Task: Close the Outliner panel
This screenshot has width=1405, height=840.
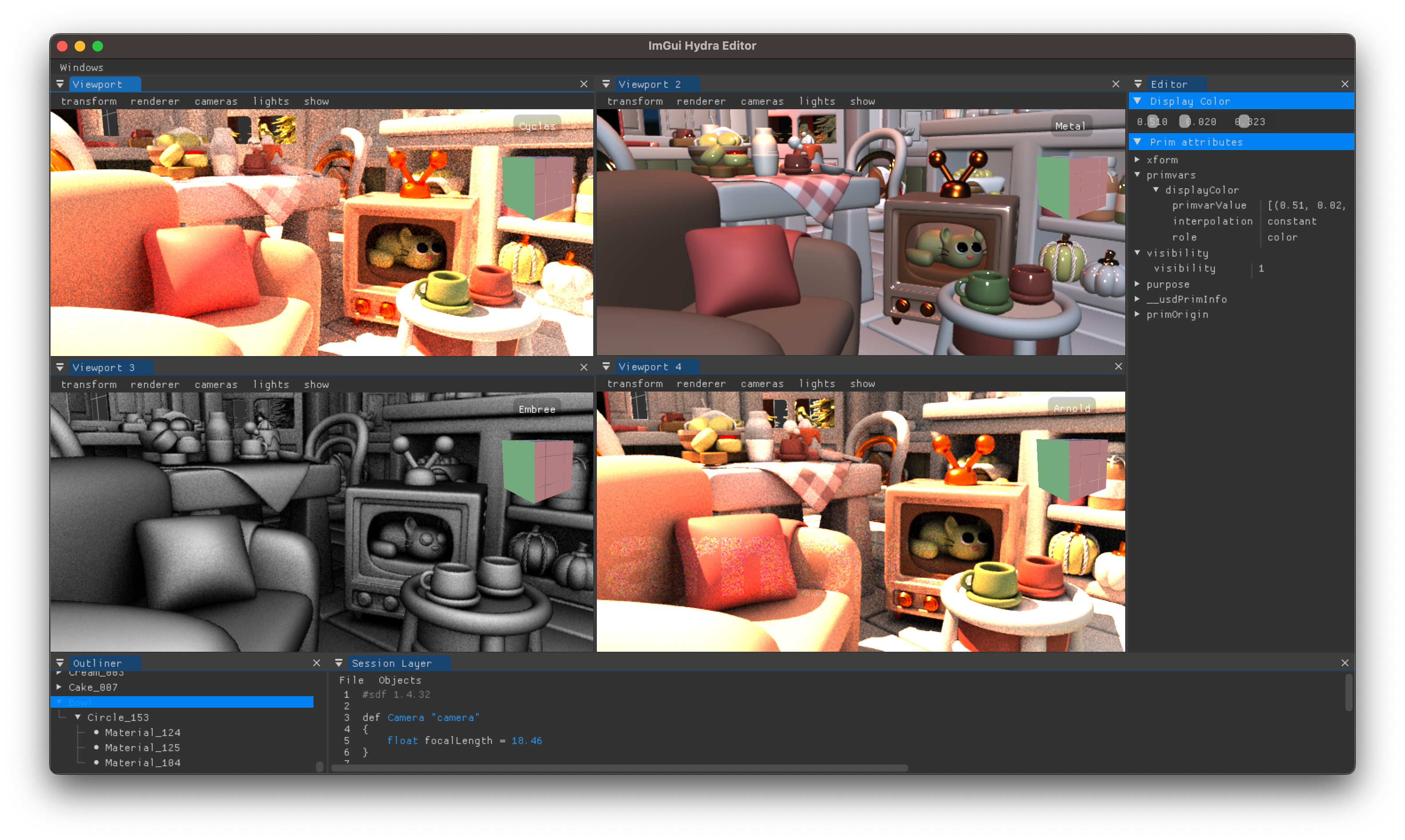Action: (317, 663)
